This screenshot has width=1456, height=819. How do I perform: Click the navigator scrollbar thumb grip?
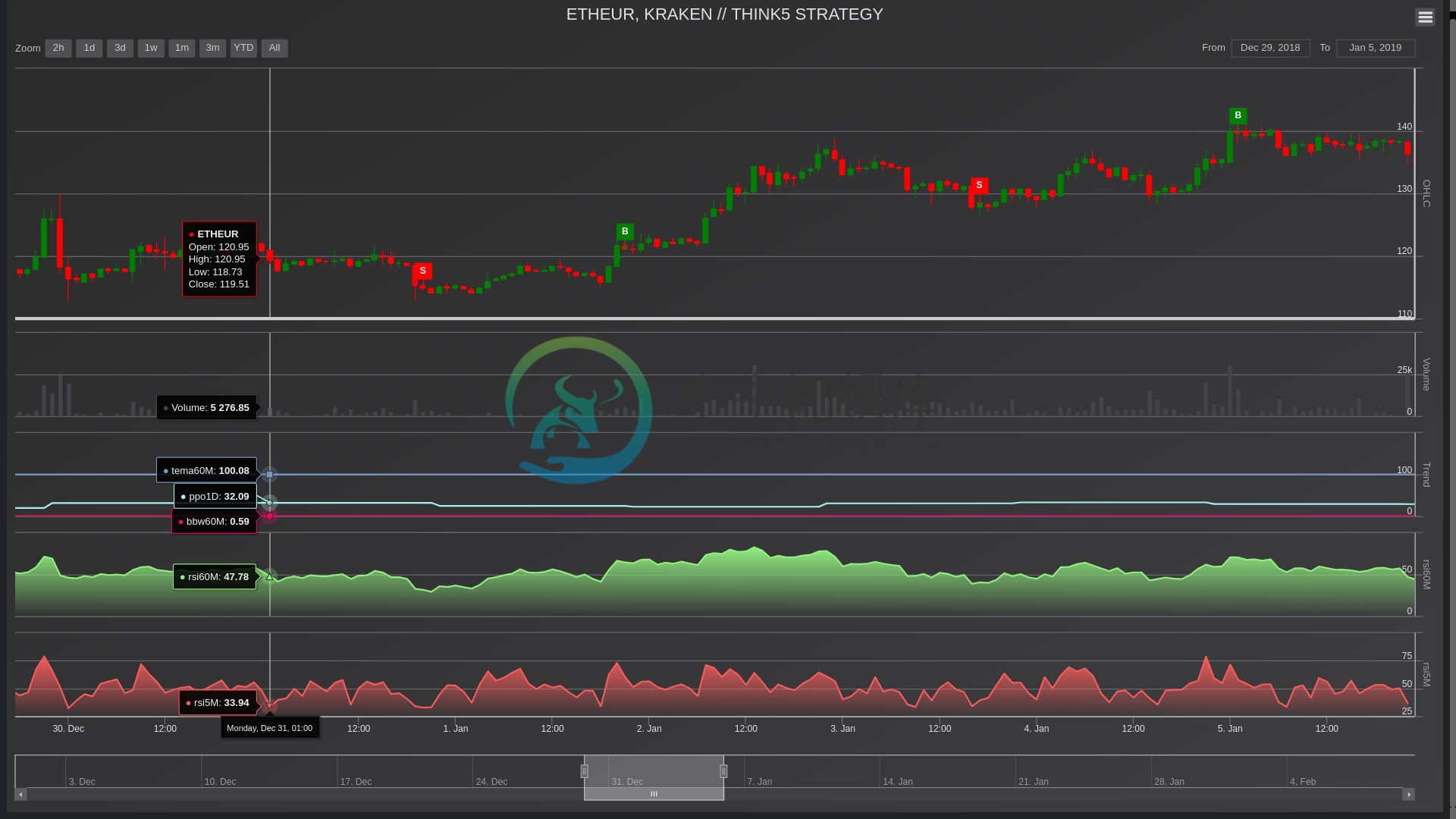click(x=654, y=794)
